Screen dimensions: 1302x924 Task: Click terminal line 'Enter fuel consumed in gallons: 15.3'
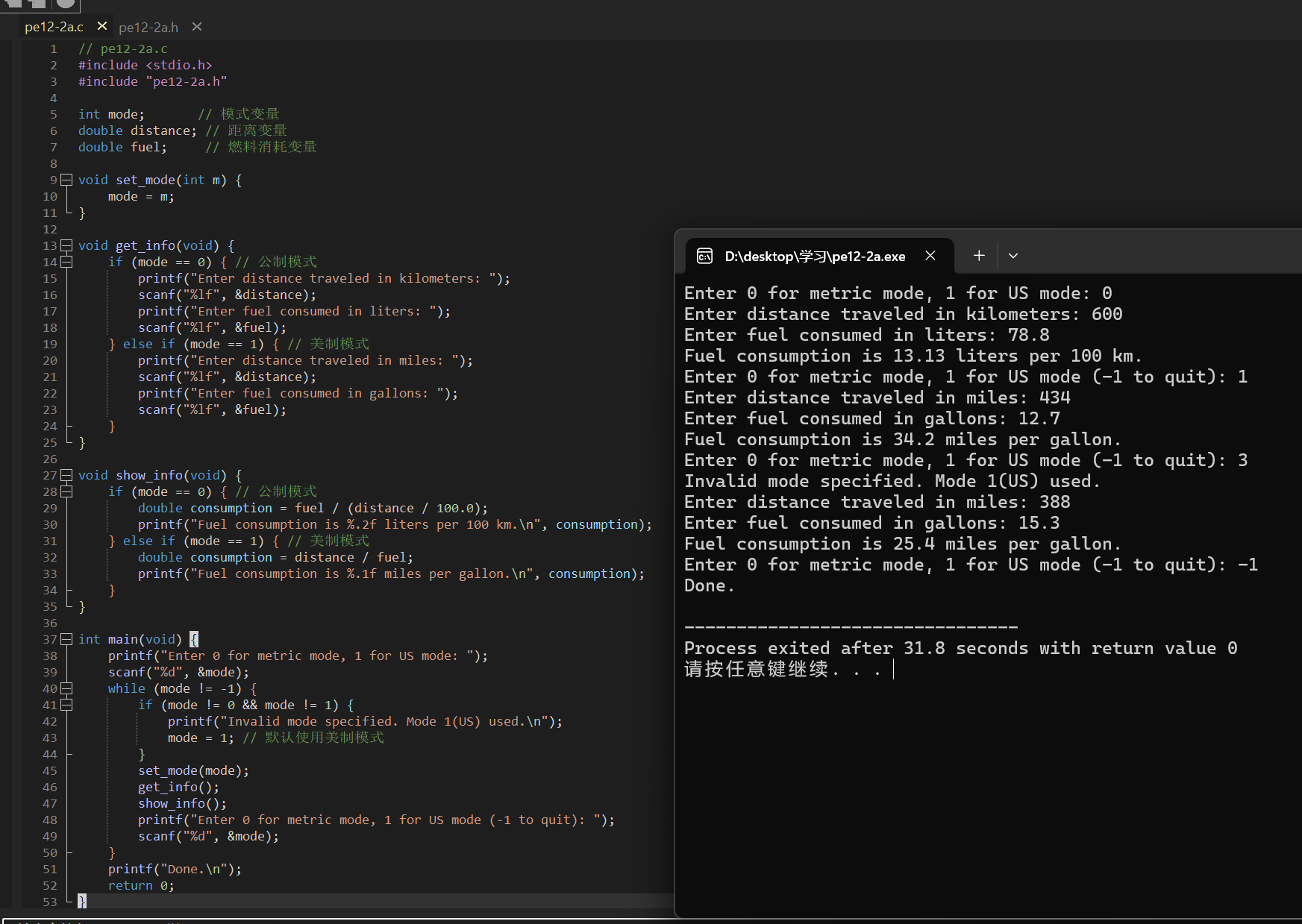coord(872,523)
